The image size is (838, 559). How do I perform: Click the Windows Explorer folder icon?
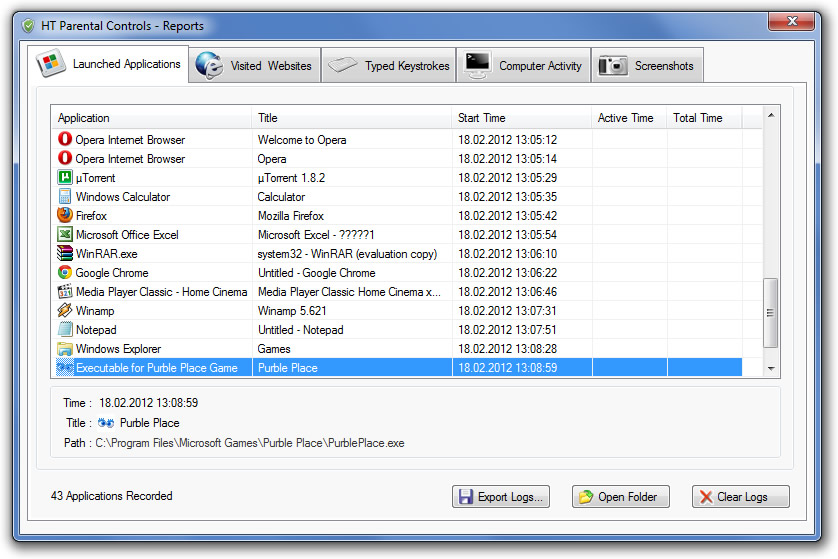point(65,348)
